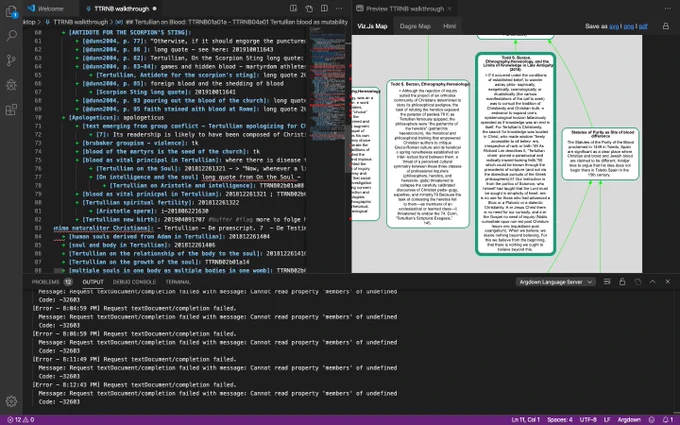Click '[Tertullian spiritual fertility]: 201812261322'
This screenshot has width=680, height=425.
tap(160, 203)
